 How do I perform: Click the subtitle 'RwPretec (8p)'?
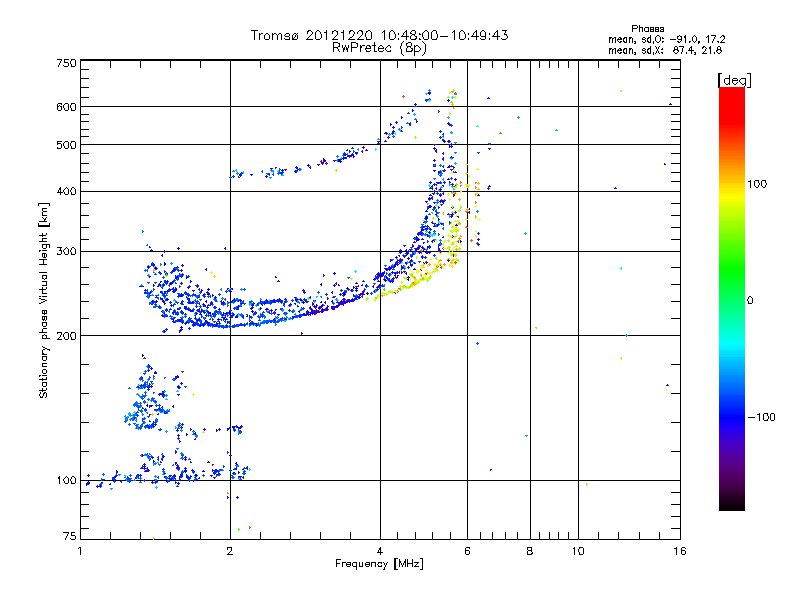click(x=379, y=48)
